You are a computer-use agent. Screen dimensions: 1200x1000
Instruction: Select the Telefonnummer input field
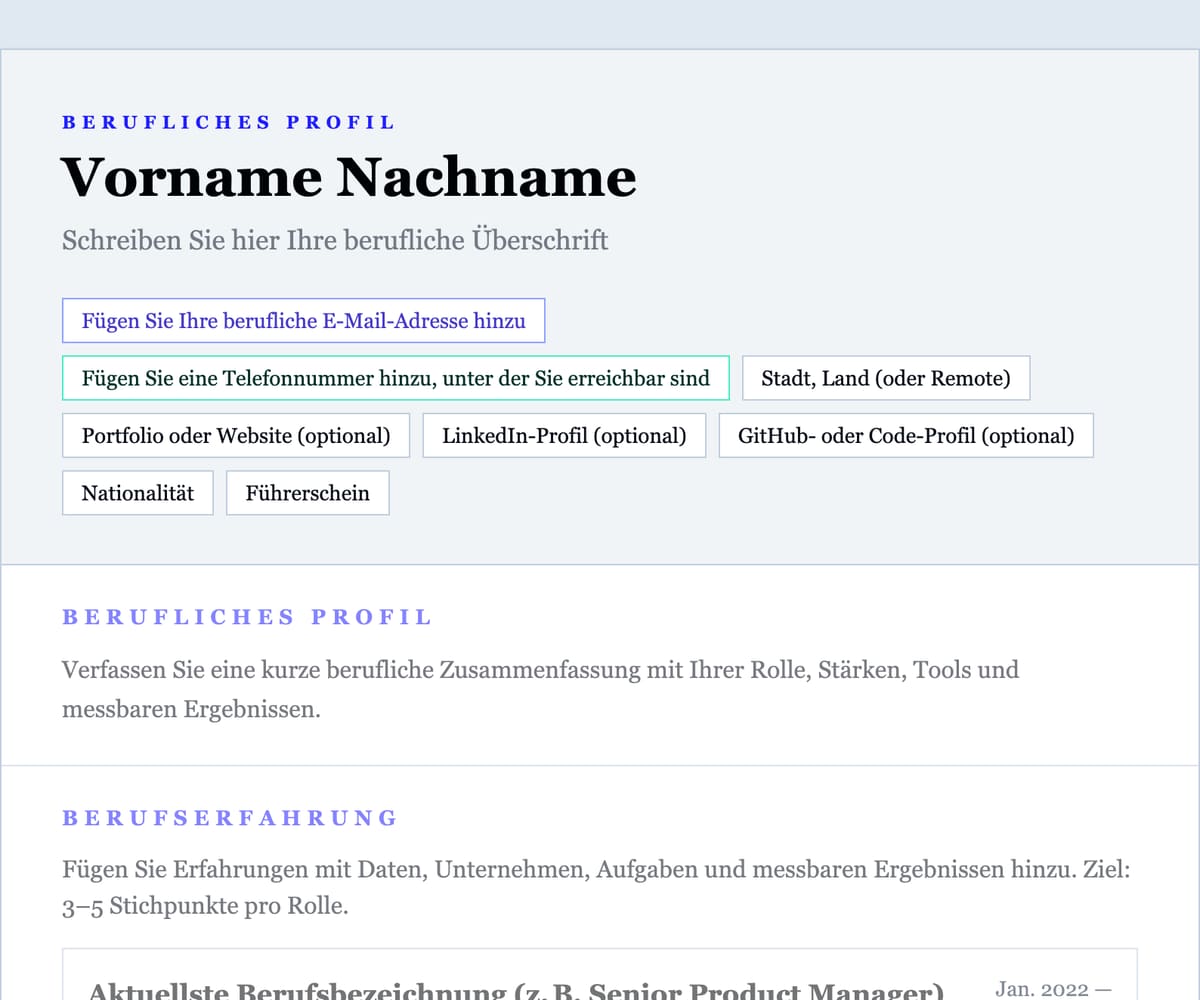pyautogui.click(x=396, y=378)
